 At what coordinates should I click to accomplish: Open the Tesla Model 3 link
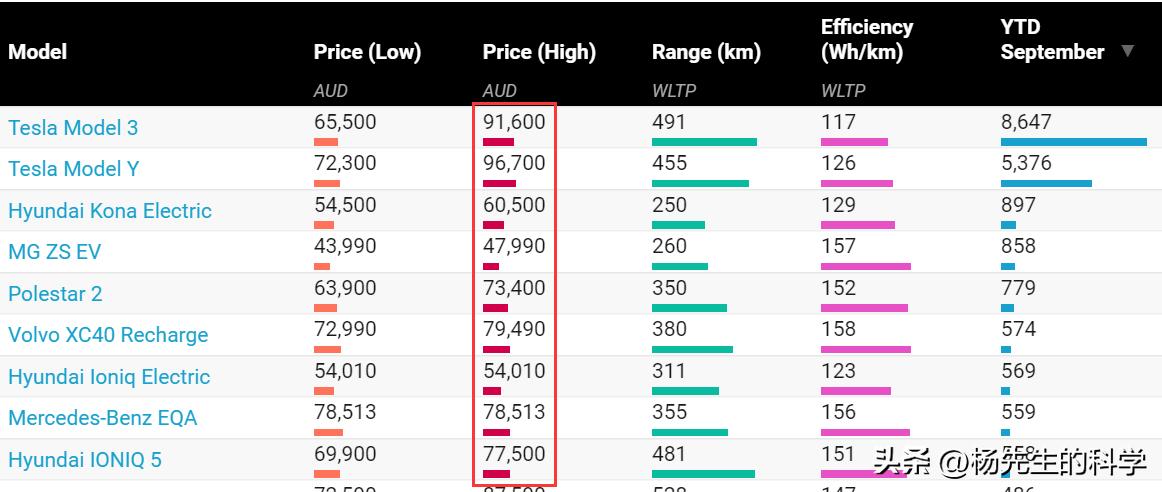[x=73, y=128]
